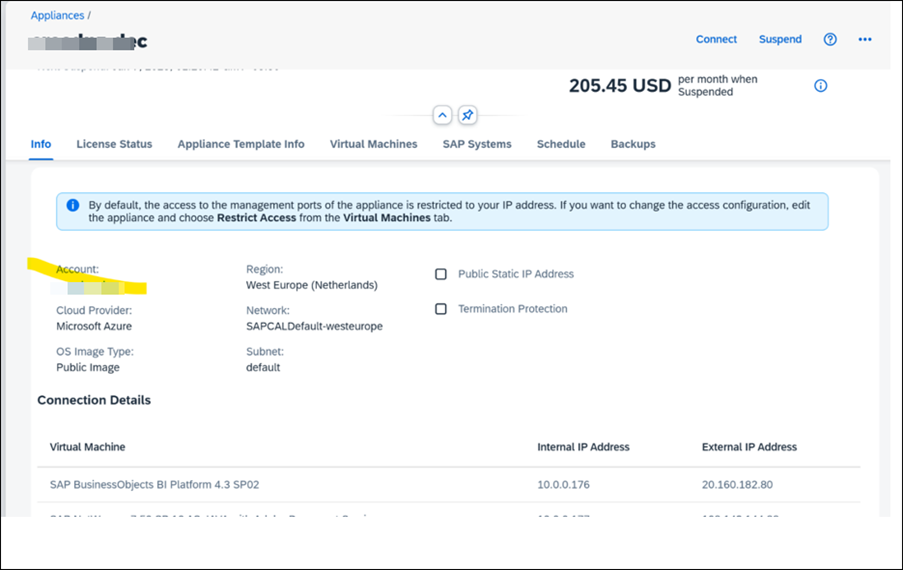Screen dimensions: 903x570
Task: Click internal IP 10.0.0.176
Action: [563, 485]
